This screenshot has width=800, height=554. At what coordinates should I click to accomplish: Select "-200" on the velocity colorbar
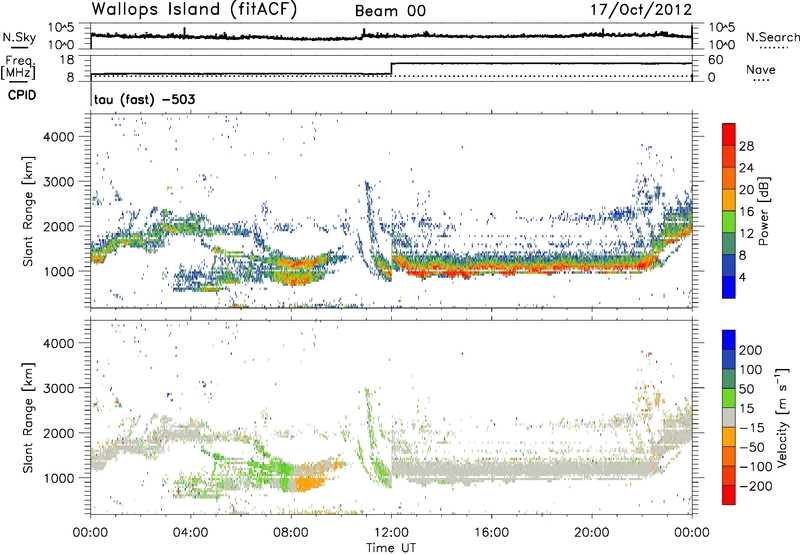[755, 486]
